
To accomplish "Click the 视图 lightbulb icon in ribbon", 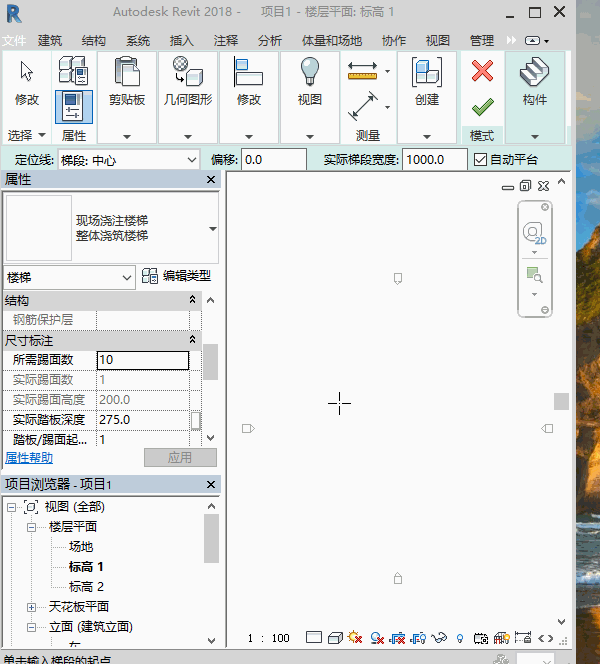I will coord(310,73).
